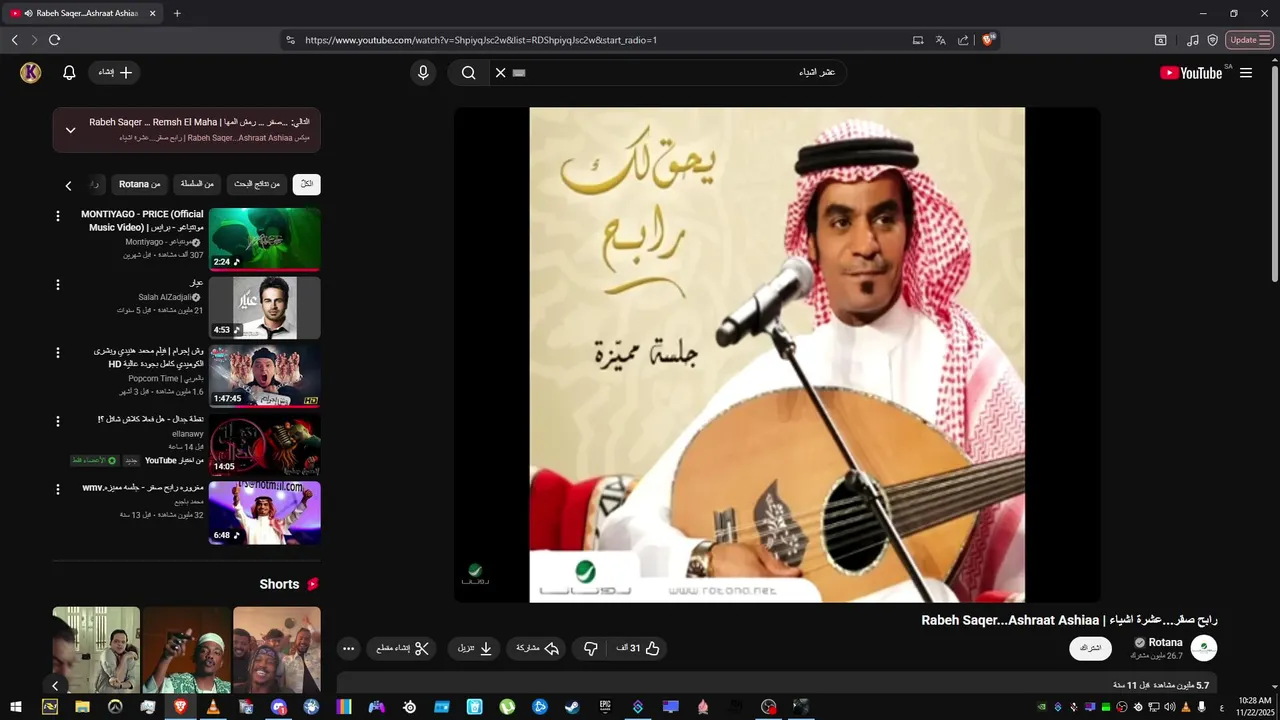Image resolution: width=1280 pixels, height=720 pixels.
Task: Open options menu for منوروره رابح صقر video
Action: (58, 489)
